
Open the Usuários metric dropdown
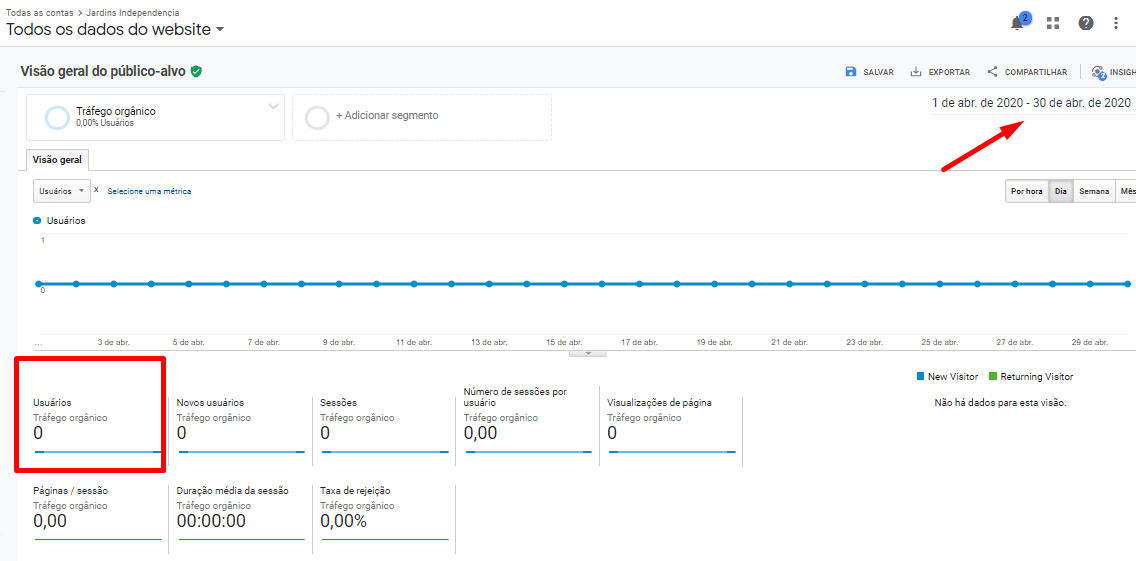61,191
